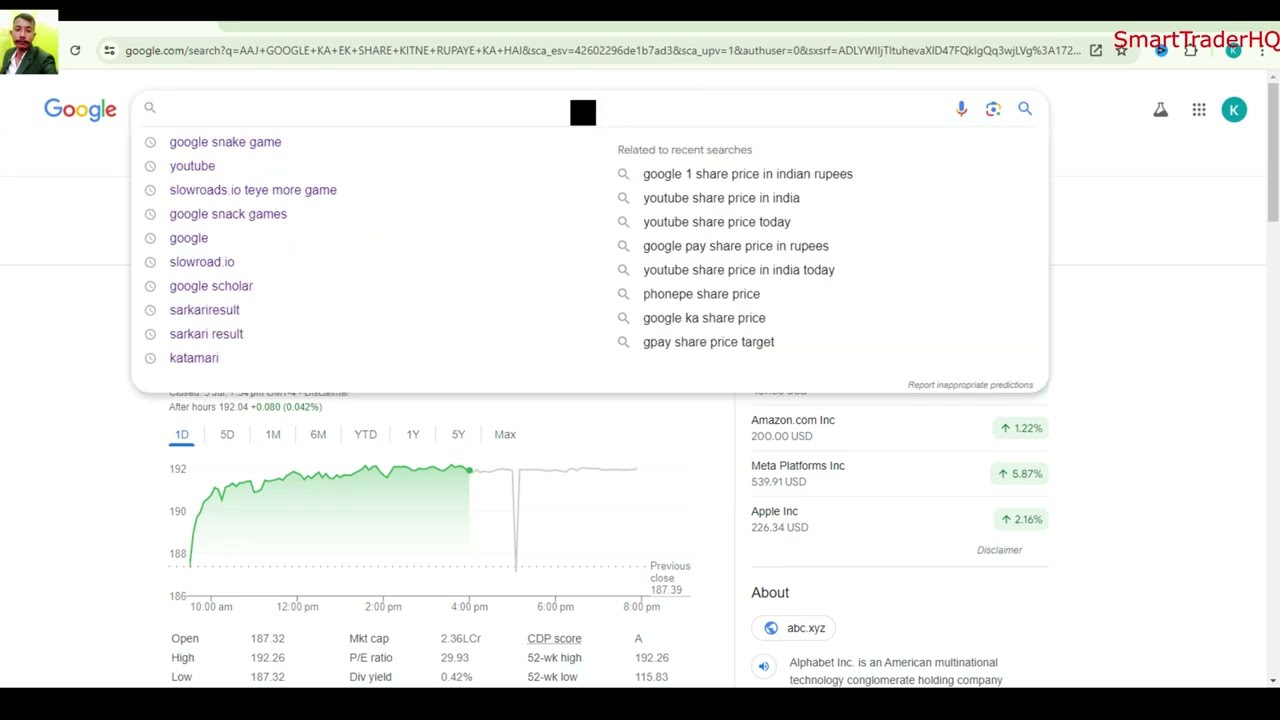Click clock icon beside katamari
The height and width of the screenshot is (720, 1280).
coord(150,358)
